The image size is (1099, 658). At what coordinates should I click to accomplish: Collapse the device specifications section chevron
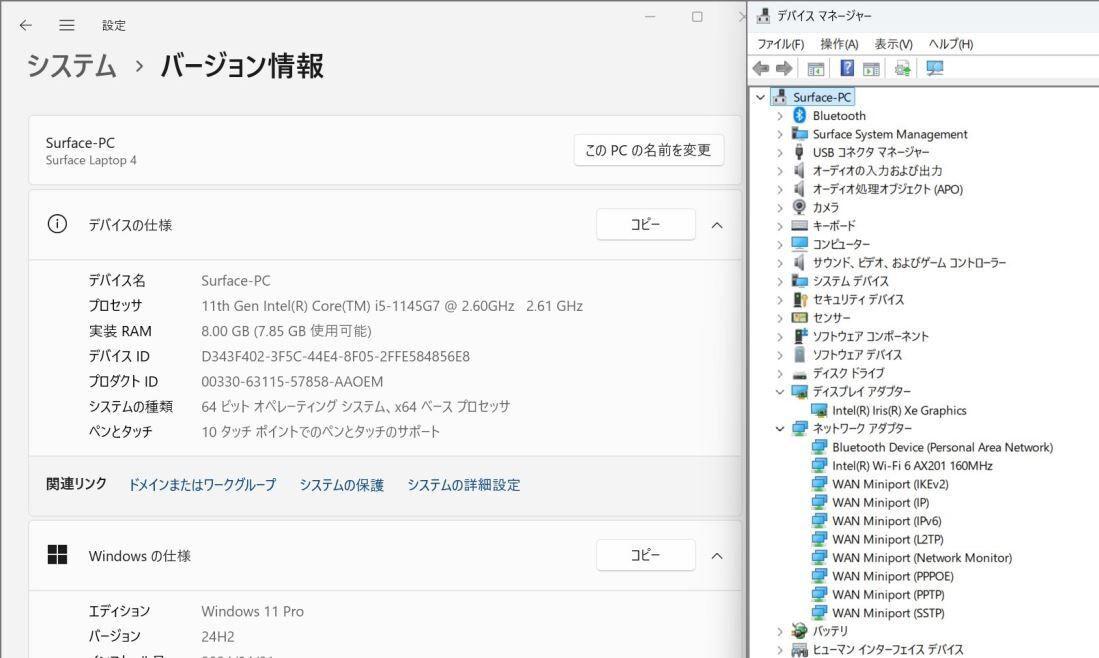[x=717, y=225]
